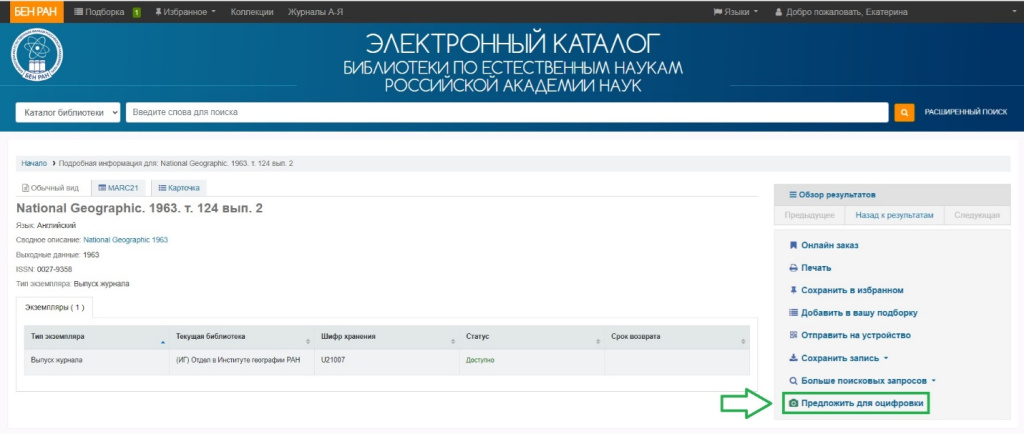Switch to Обычный вид tab

point(51,188)
